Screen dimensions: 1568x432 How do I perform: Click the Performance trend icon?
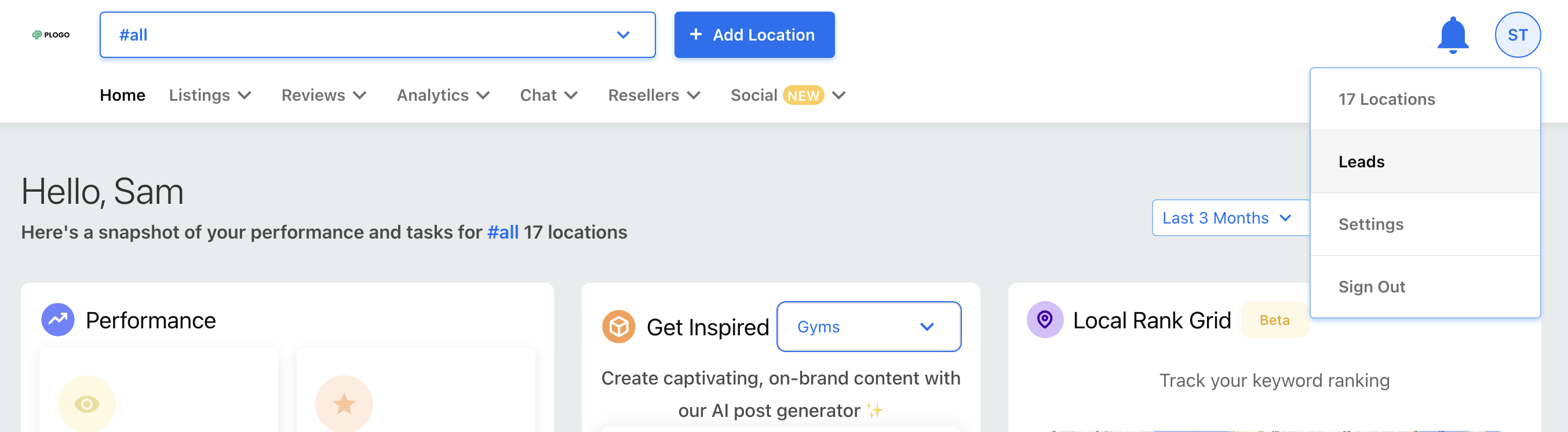58,320
